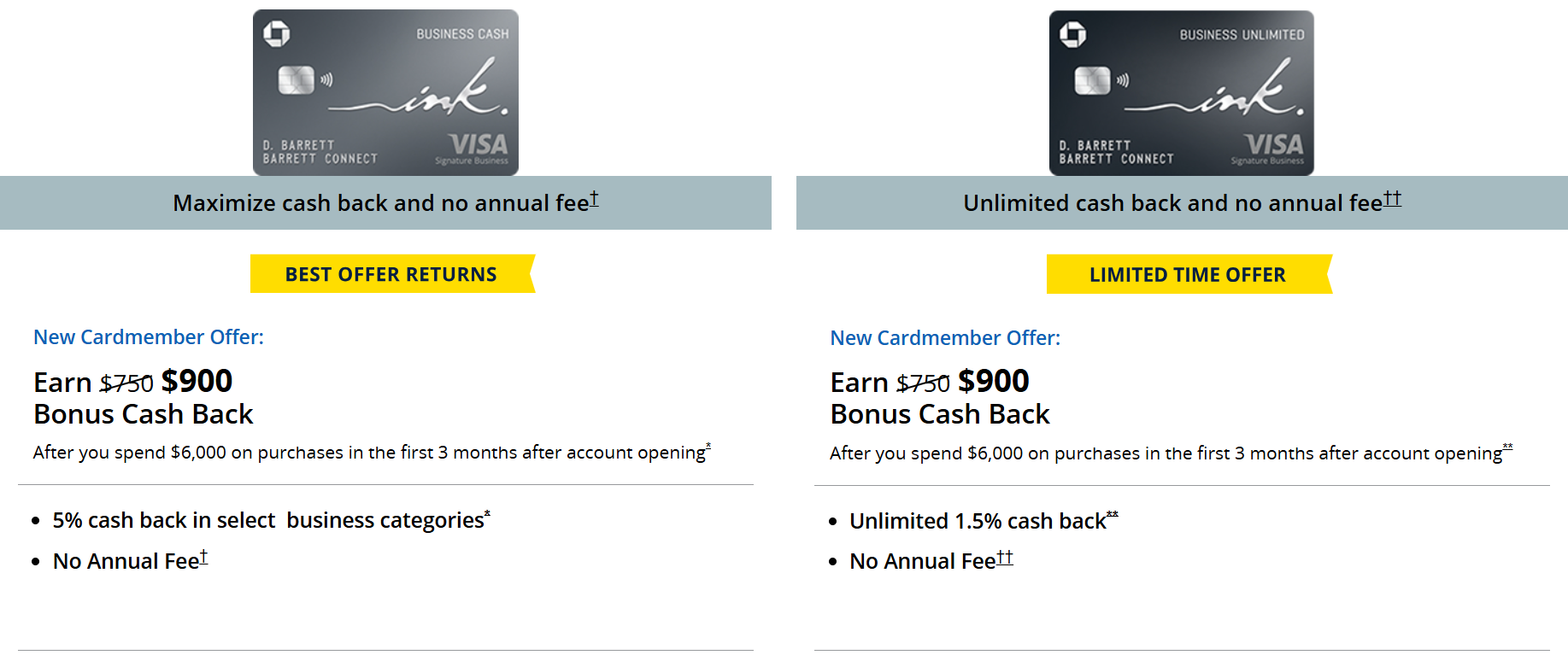Click the chip on the Business Unlimited card
The height and width of the screenshot is (655, 1568).
(x=1092, y=80)
